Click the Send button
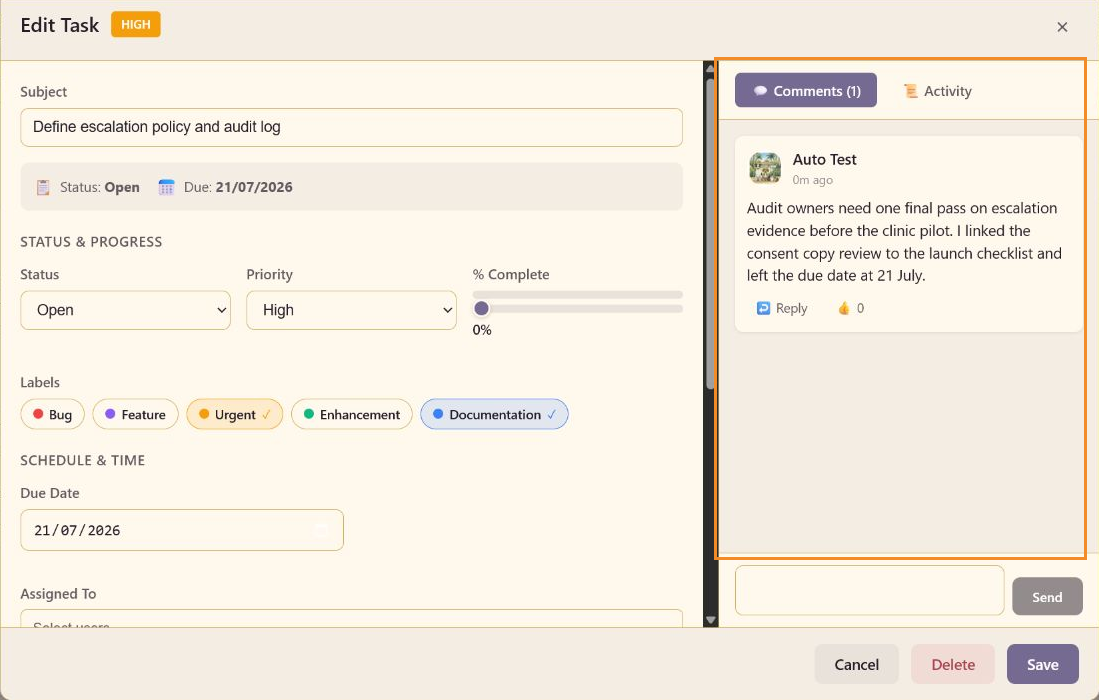The height and width of the screenshot is (700, 1099). tap(1047, 596)
